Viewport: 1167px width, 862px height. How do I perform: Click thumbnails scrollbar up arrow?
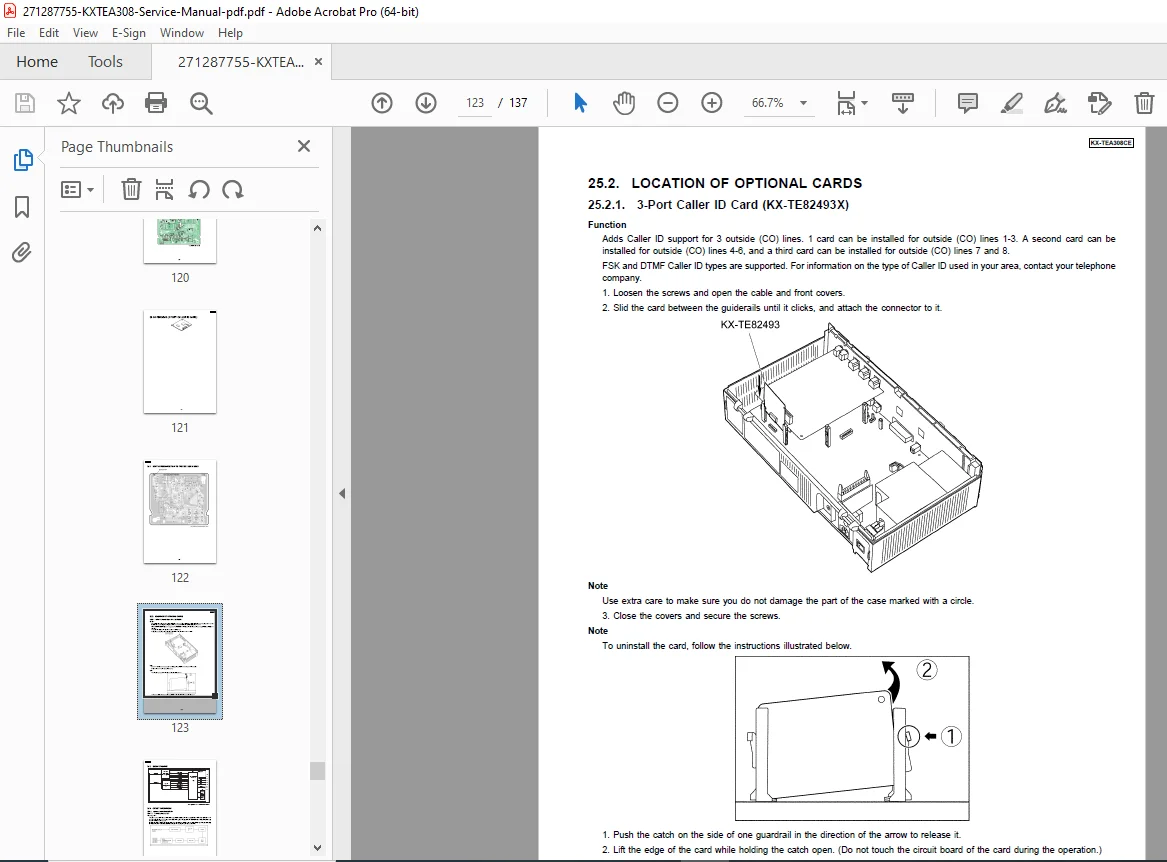(x=318, y=229)
